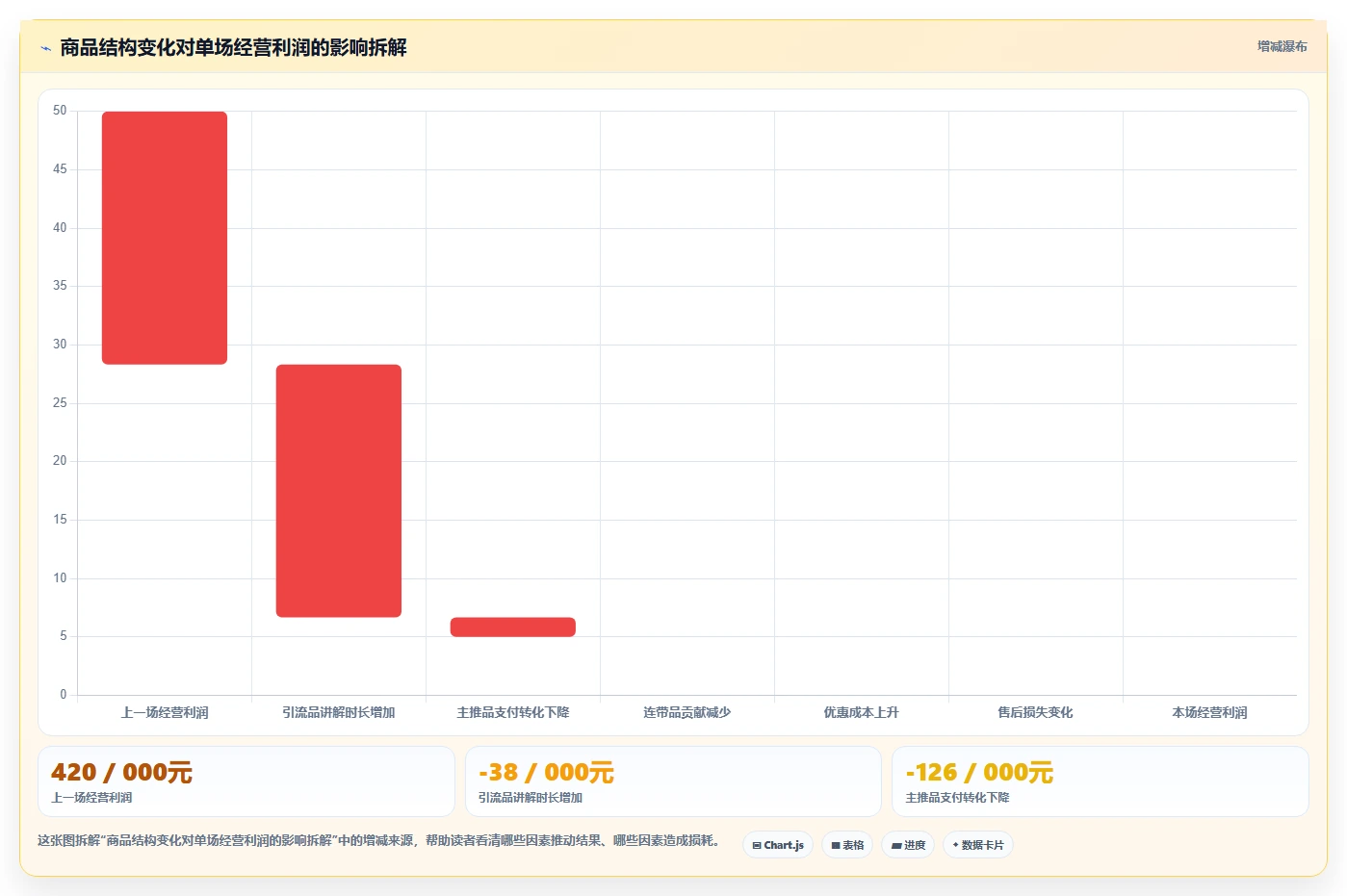Image resolution: width=1347 pixels, height=896 pixels.
Task: Click y-axis value 10
Action: tap(60, 577)
